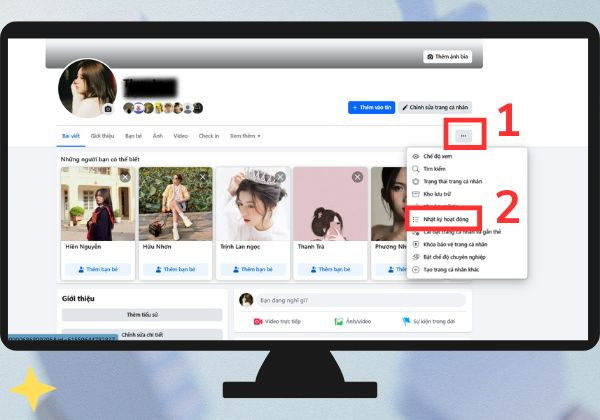
Task: Click the list icon beside Nhật ký hoạt động
Action: (x=416, y=219)
